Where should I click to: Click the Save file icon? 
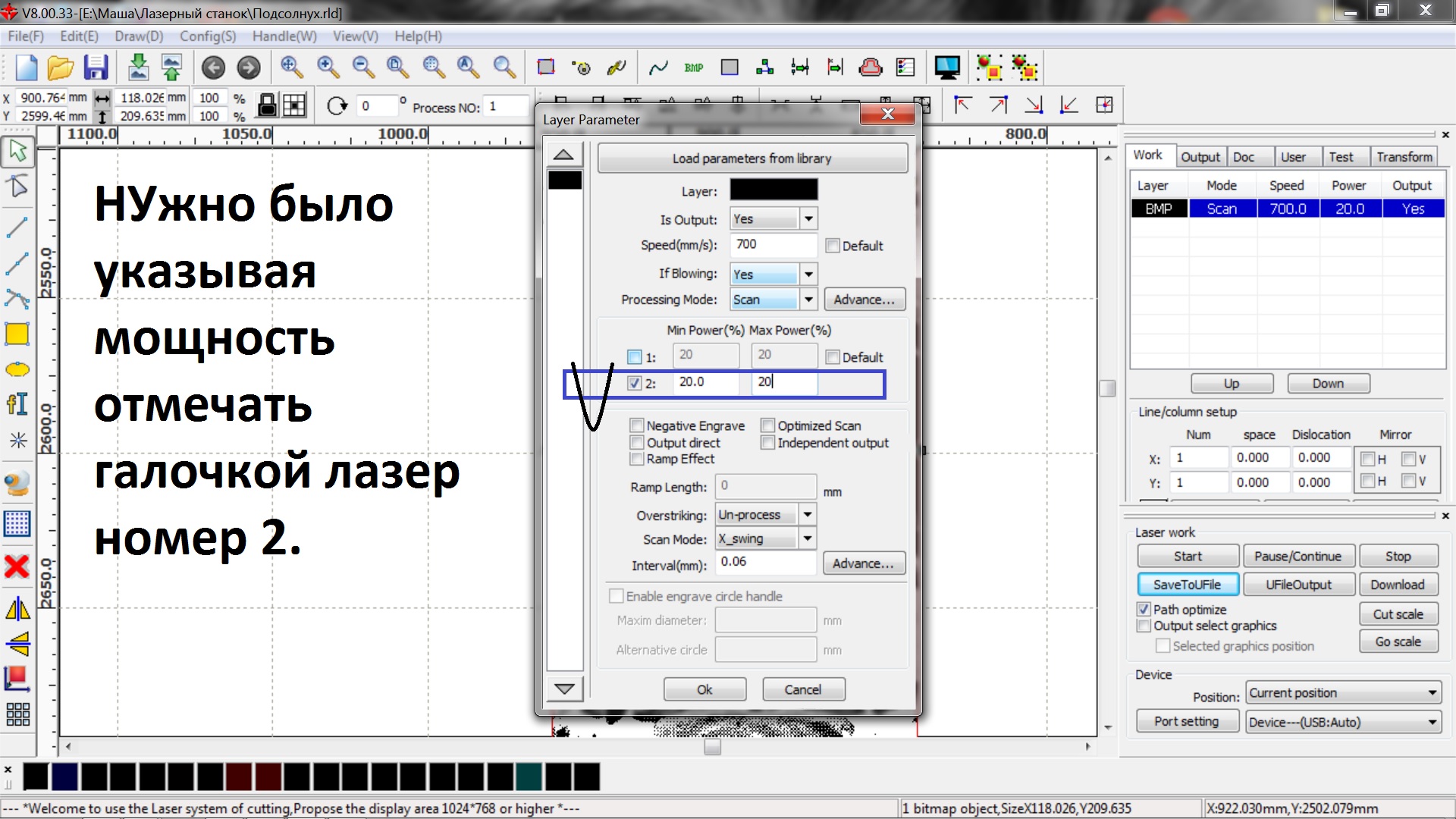point(96,67)
